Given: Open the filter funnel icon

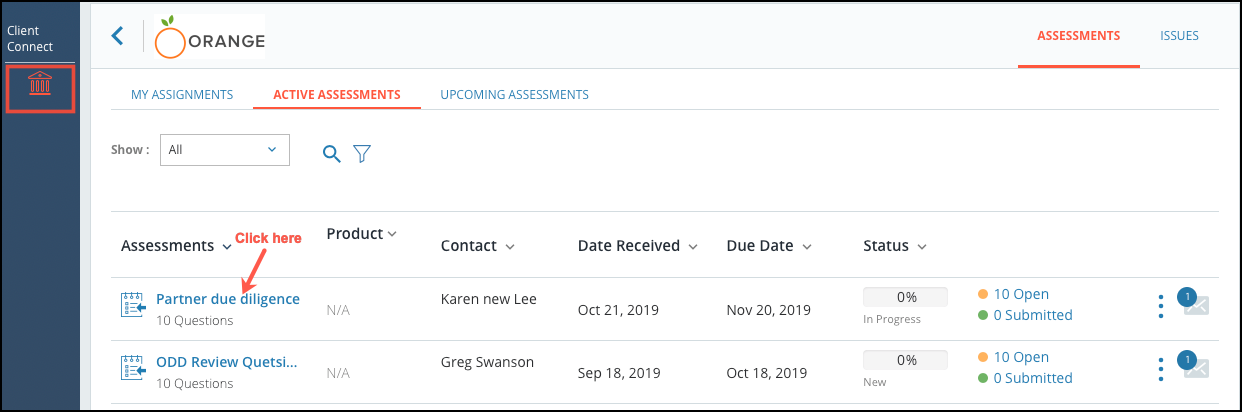Looking at the screenshot, I should point(362,153).
